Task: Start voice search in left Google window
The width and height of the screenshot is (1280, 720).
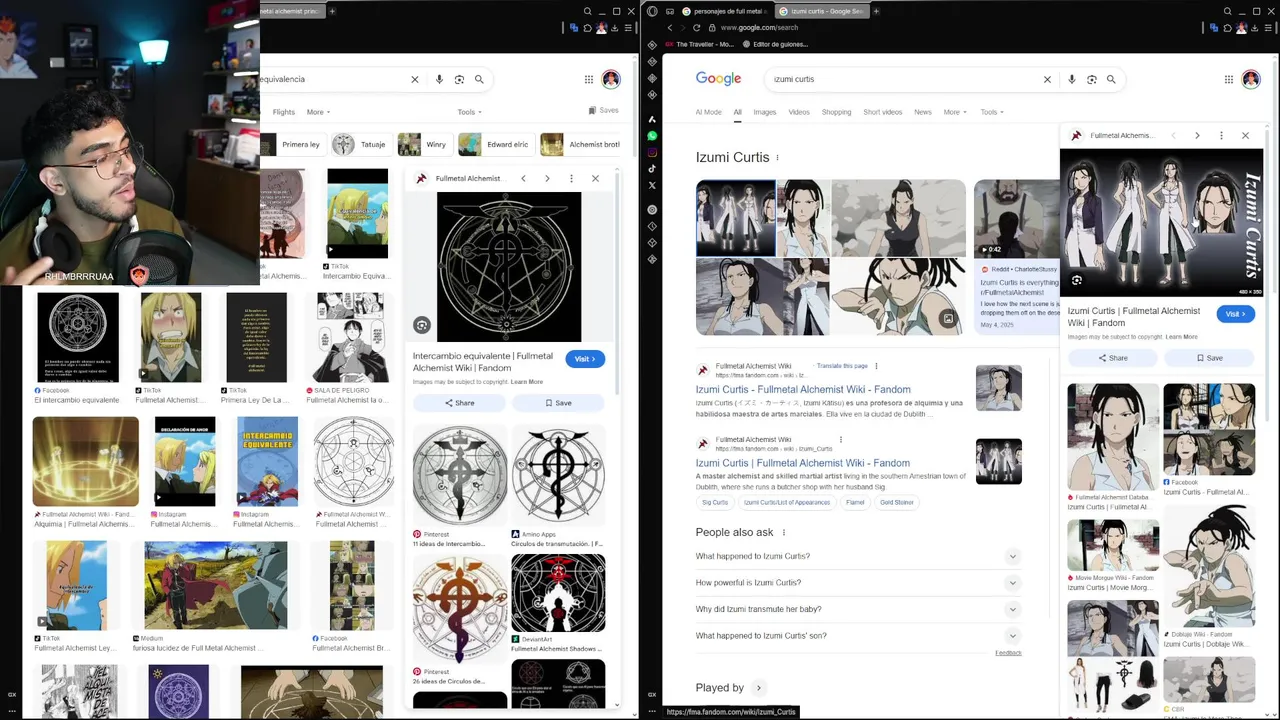Action: 439,79
